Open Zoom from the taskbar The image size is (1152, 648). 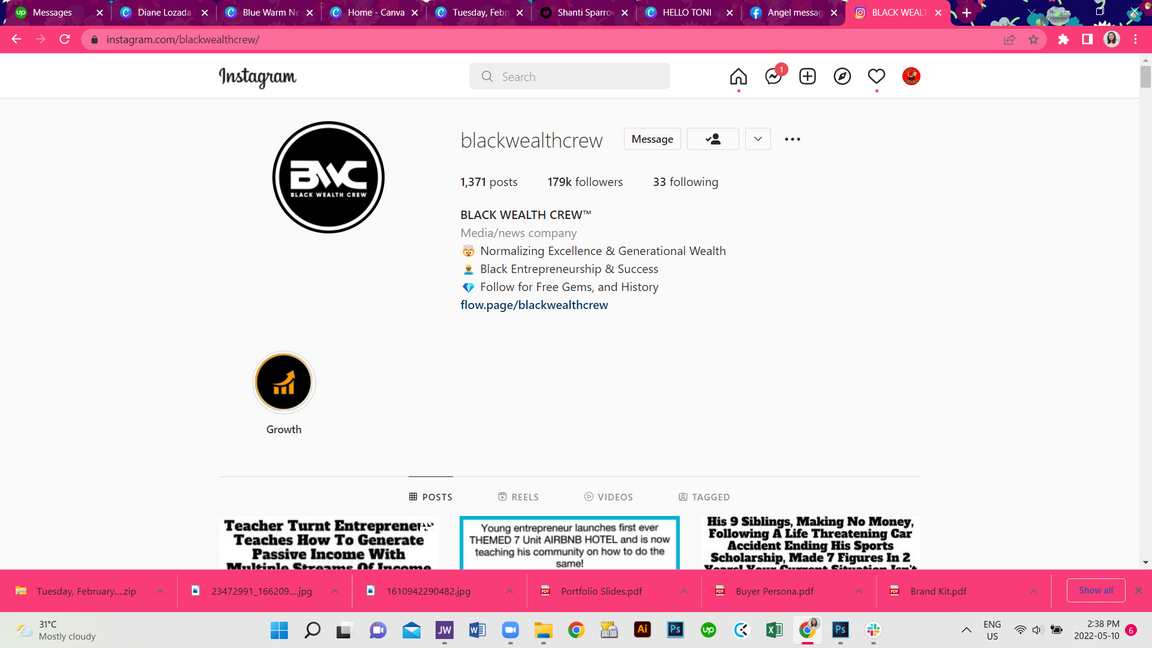[510, 630]
